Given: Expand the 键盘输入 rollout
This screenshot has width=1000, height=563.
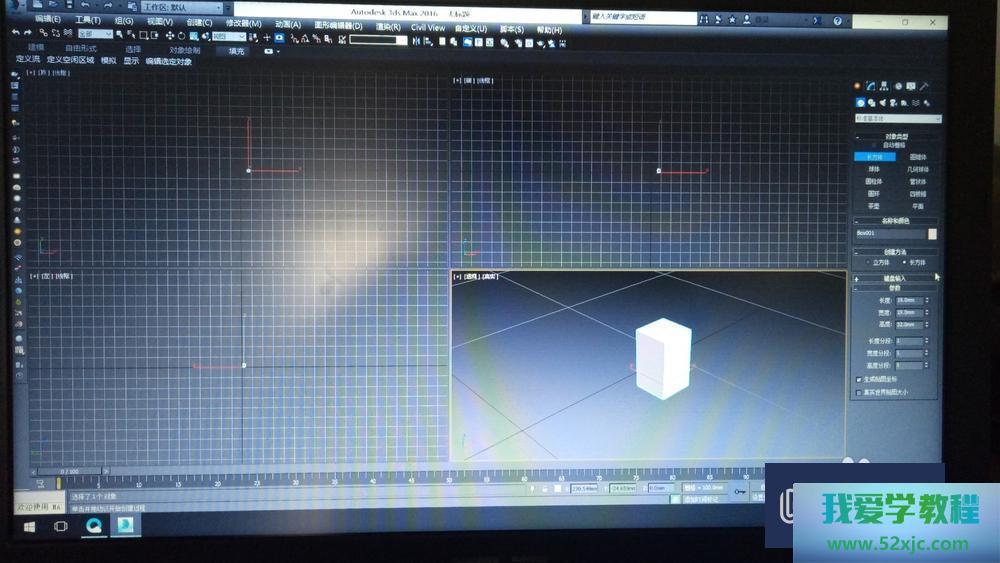Looking at the screenshot, I should 895,279.
